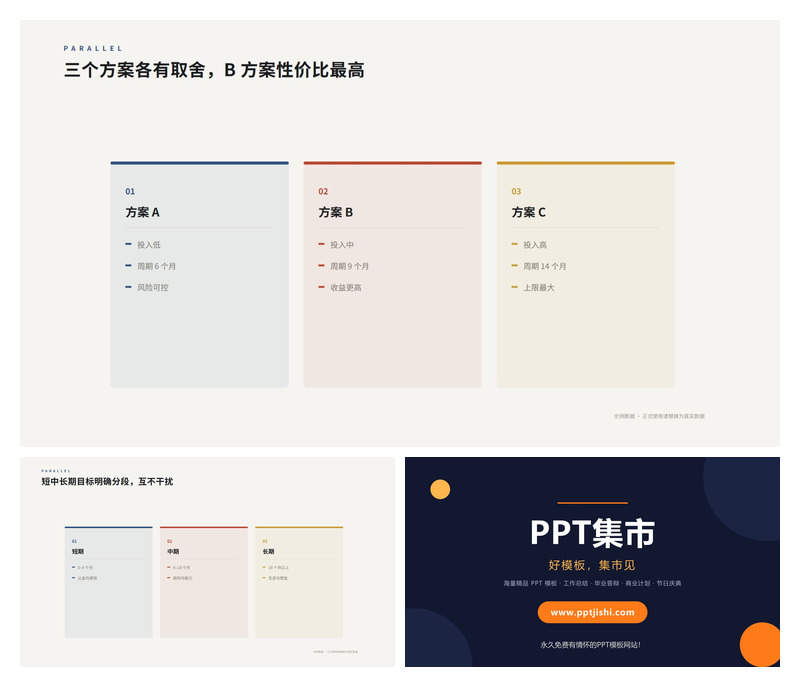
Task: Open the www.pptjishi.com orange button
Action: click(x=592, y=612)
